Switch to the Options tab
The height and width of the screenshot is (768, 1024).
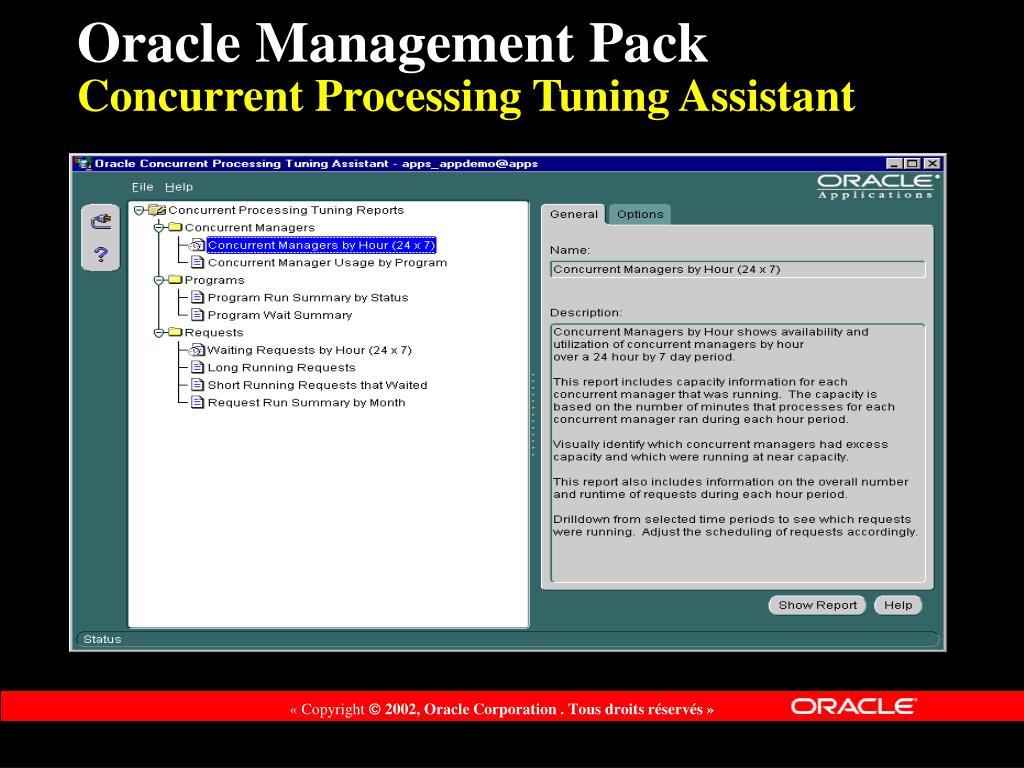[x=640, y=214]
